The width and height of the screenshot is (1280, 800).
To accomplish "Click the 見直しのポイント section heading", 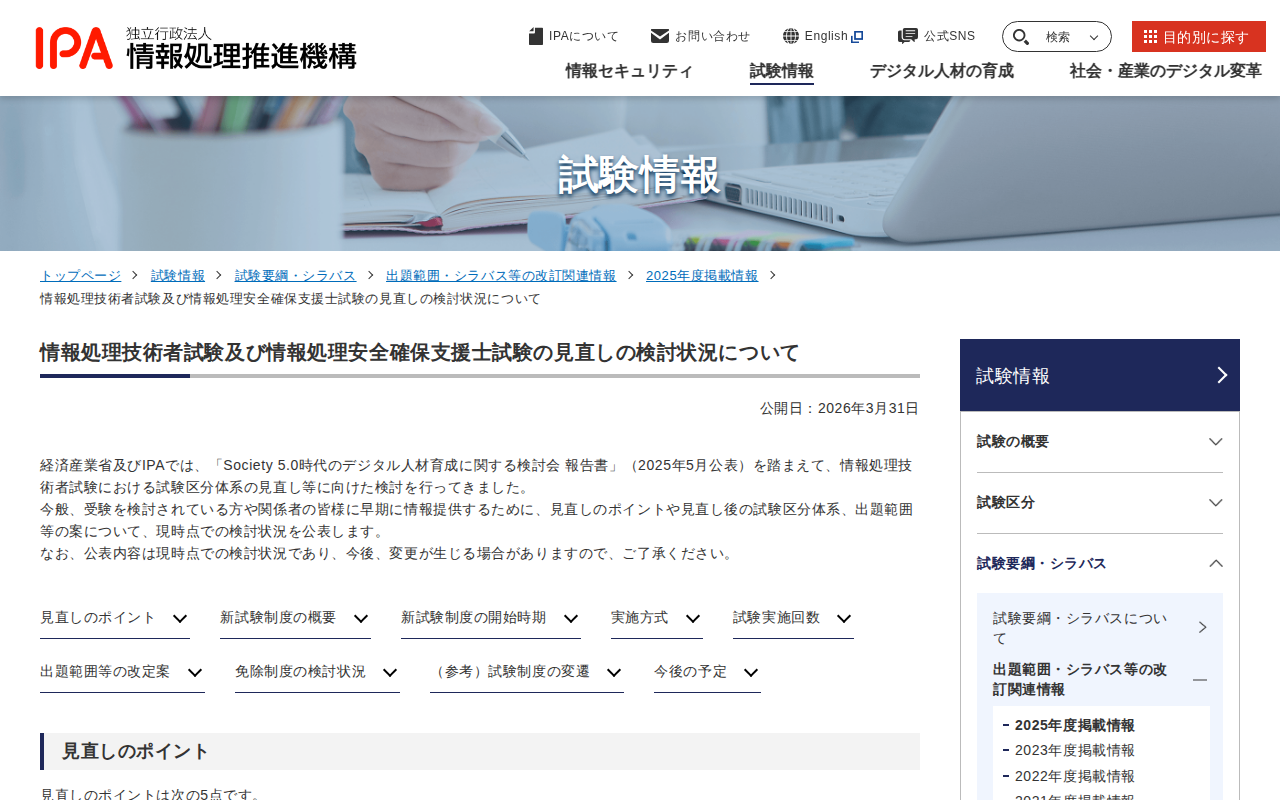I will pos(480,751).
